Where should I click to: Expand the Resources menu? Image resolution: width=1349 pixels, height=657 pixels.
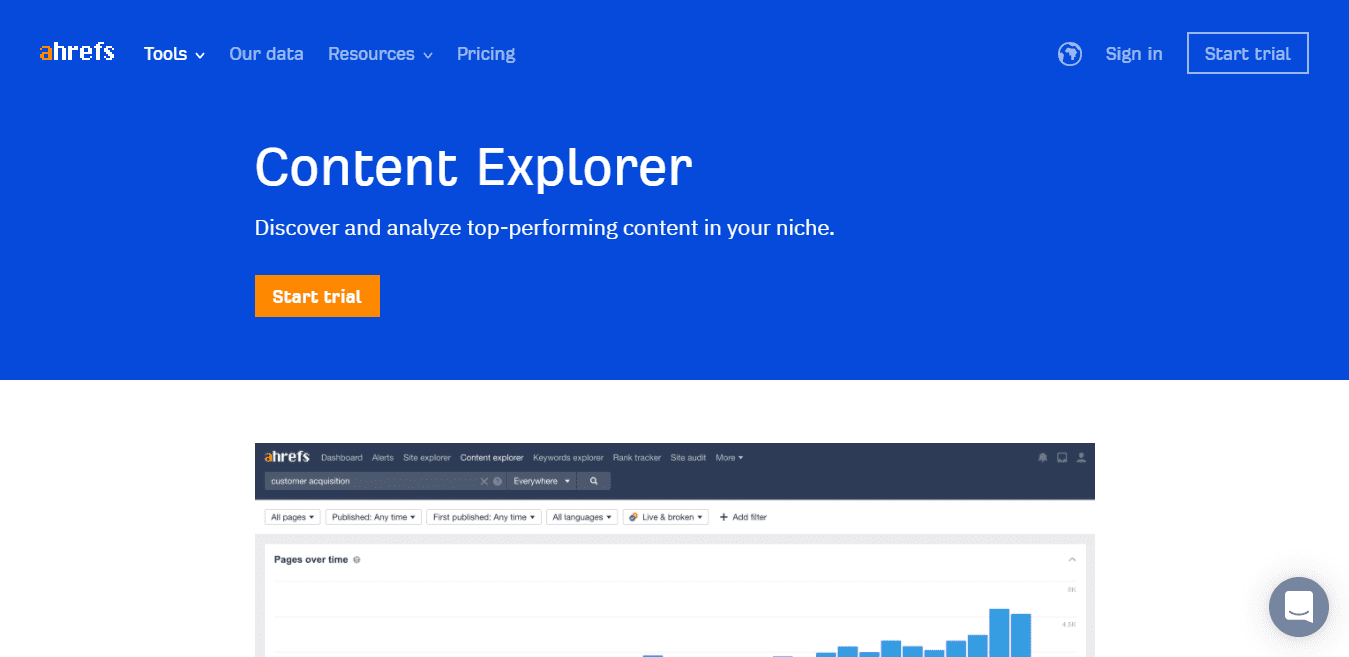click(380, 54)
